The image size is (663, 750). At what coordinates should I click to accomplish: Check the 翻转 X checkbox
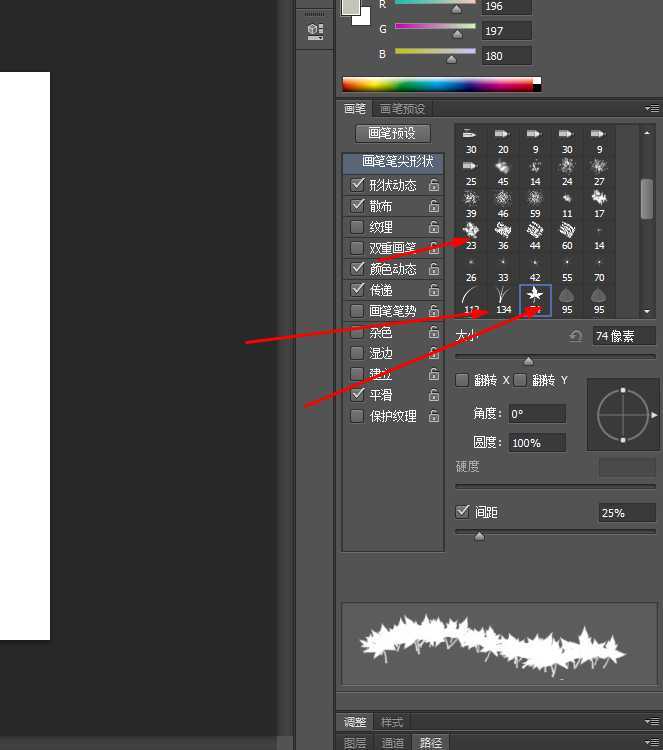point(462,380)
